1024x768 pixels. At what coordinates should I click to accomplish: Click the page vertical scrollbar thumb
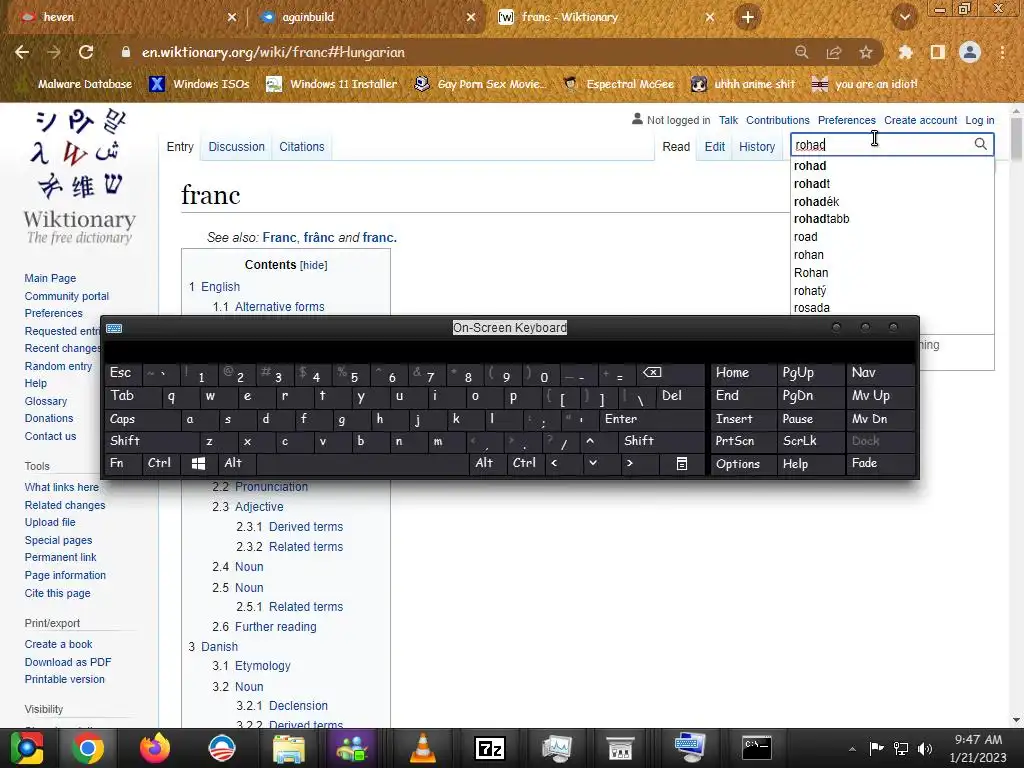pyautogui.click(x=1016, y=138)
